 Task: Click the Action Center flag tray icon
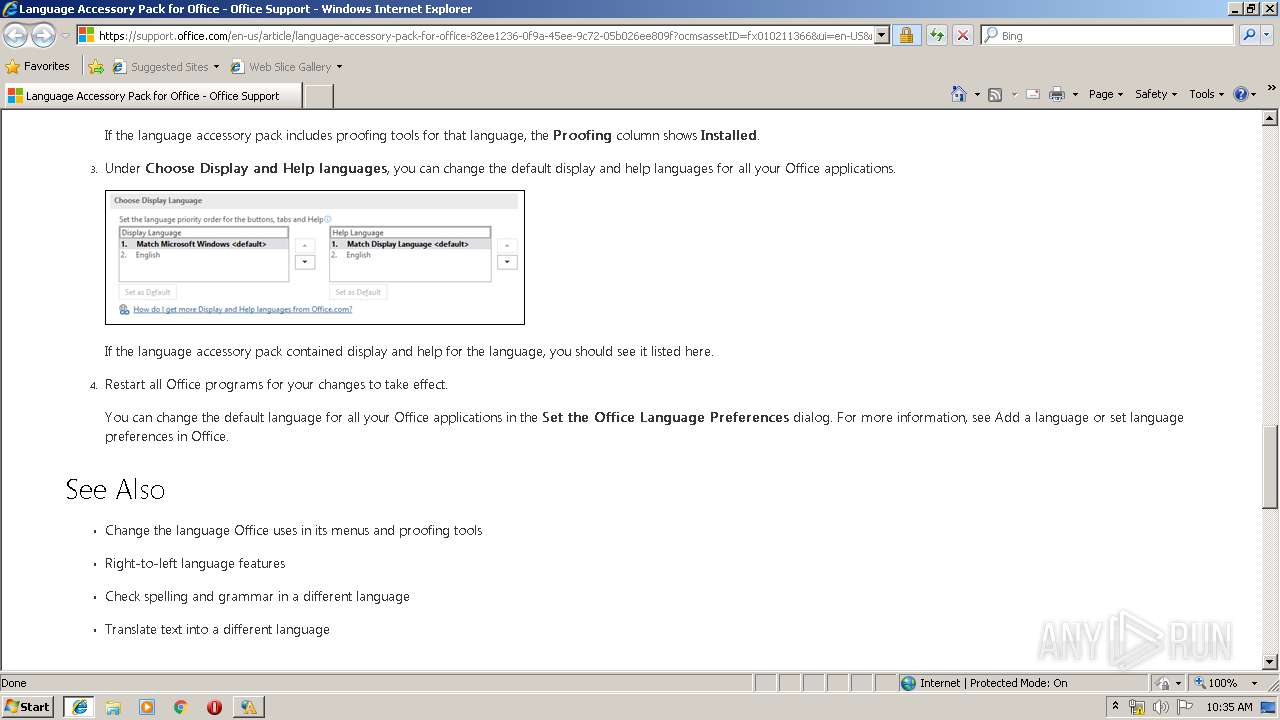[1184, 707]
